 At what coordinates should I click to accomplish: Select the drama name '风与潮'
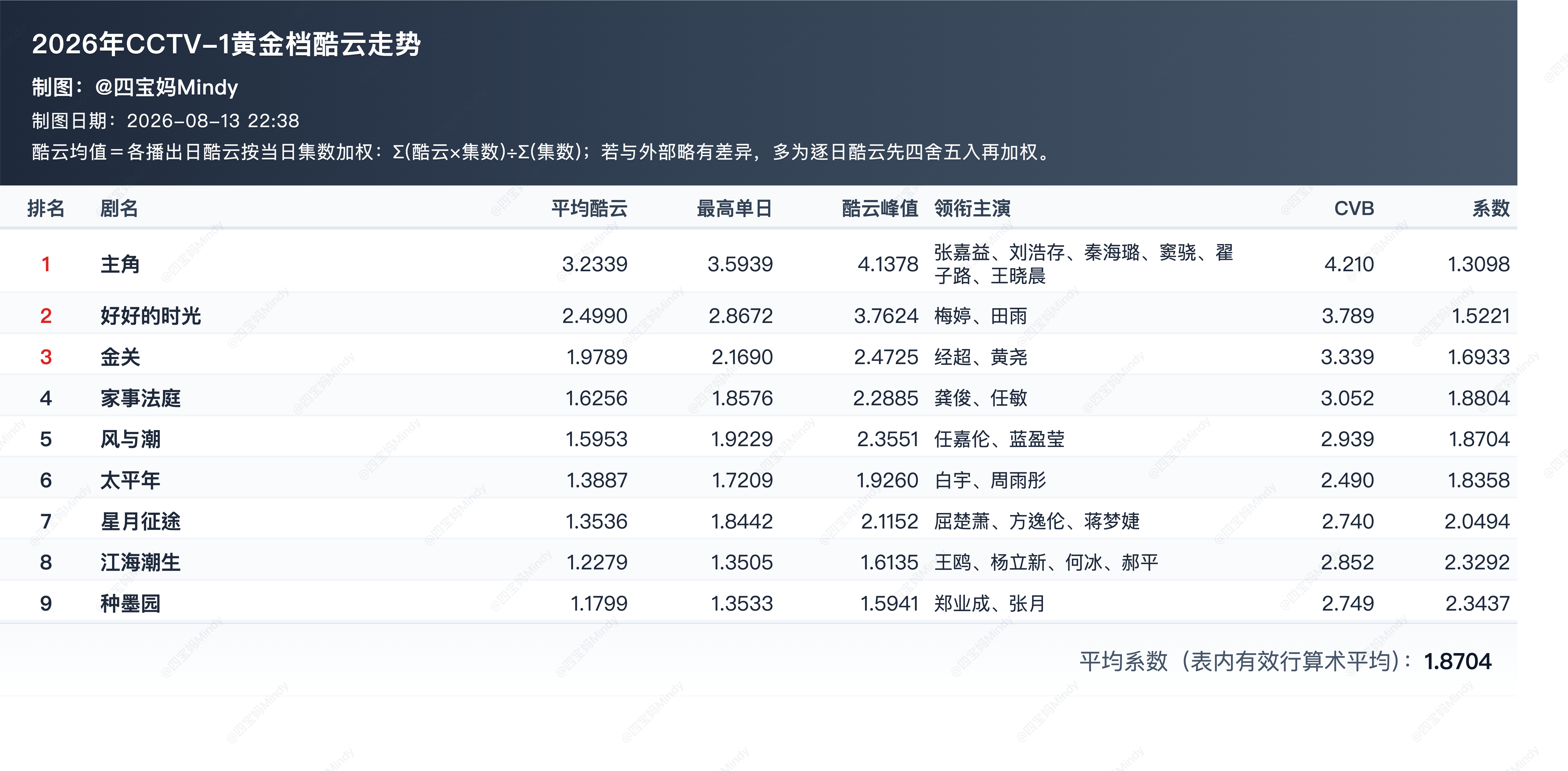point(130,439)
